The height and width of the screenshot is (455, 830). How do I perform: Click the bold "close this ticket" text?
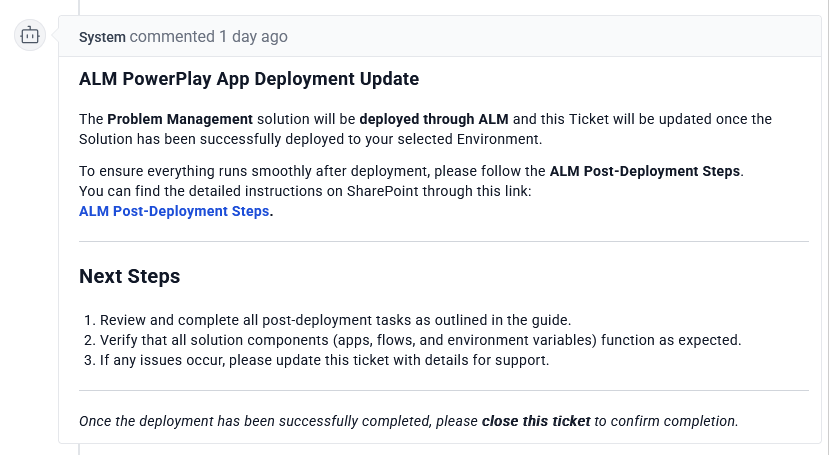point(536,421)
